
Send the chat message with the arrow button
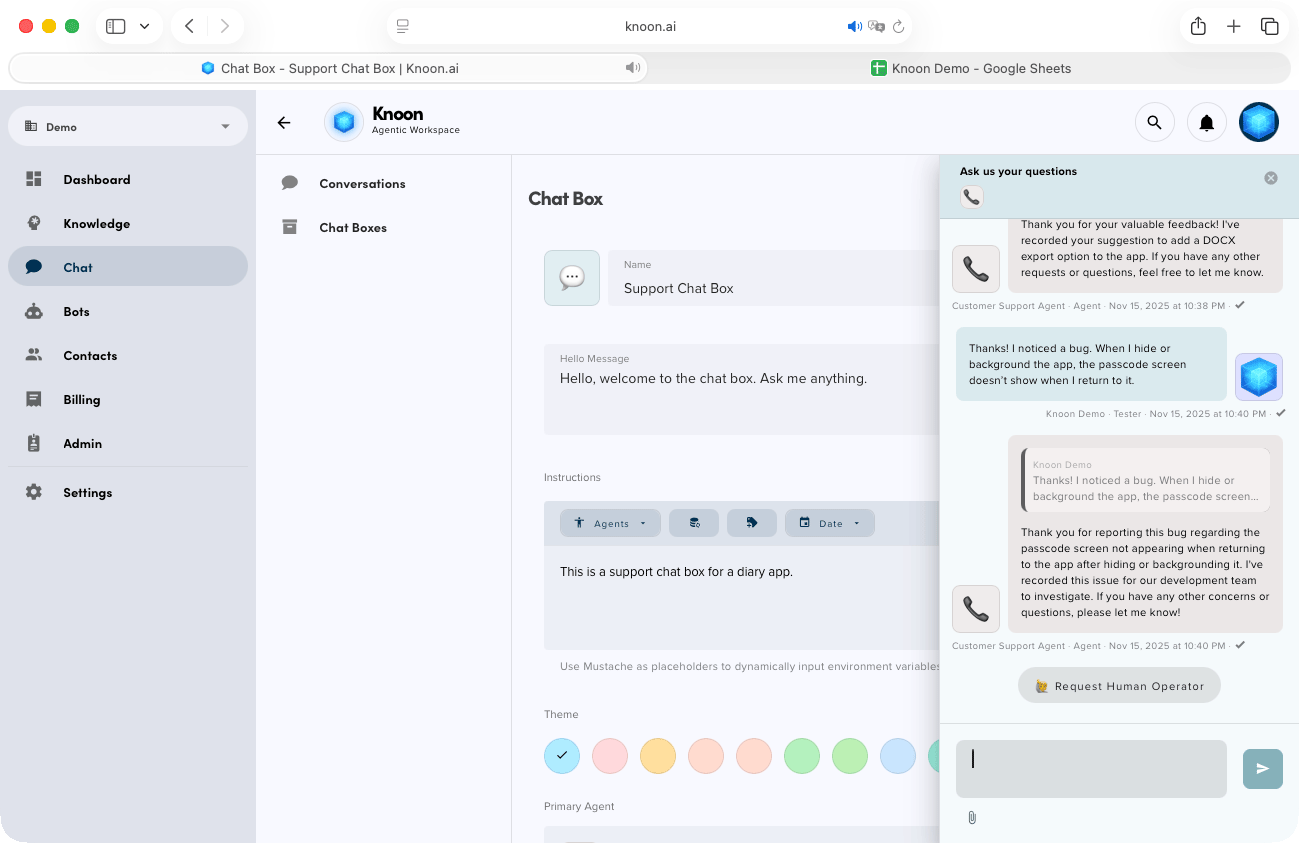click(1262, 769)
